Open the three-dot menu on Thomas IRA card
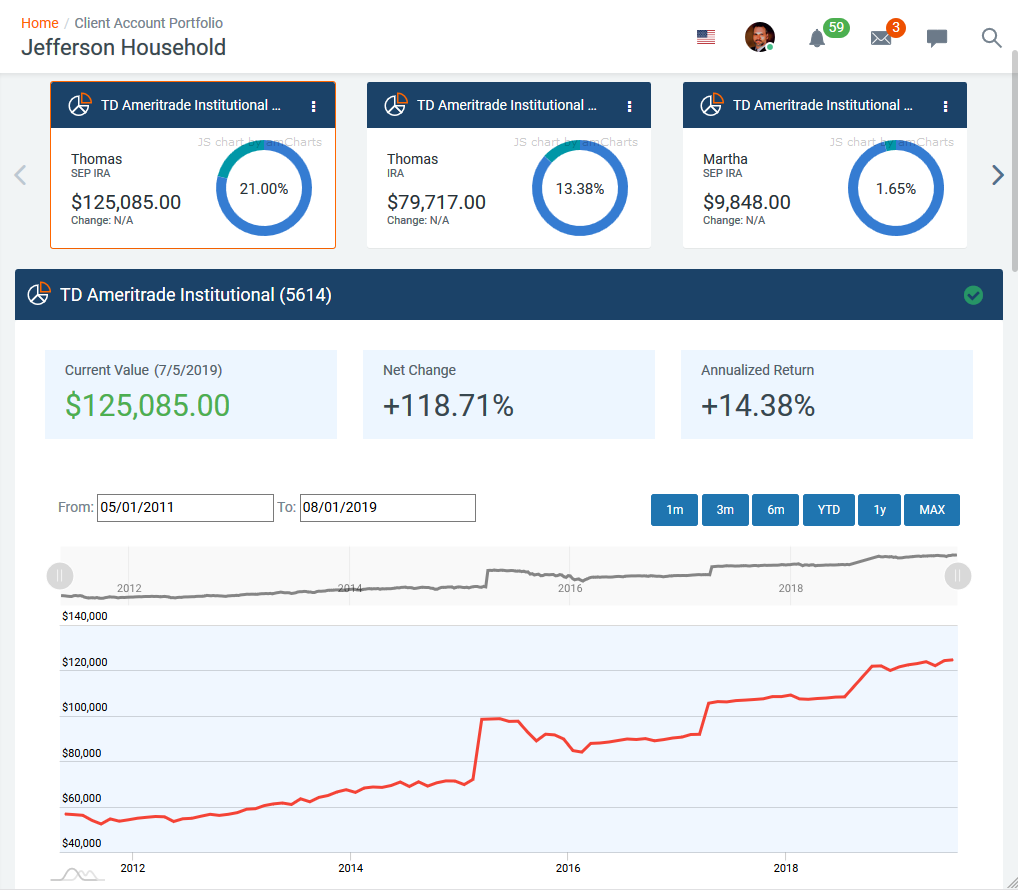This screenshot has height=890, width=1018. coord(630,106)
